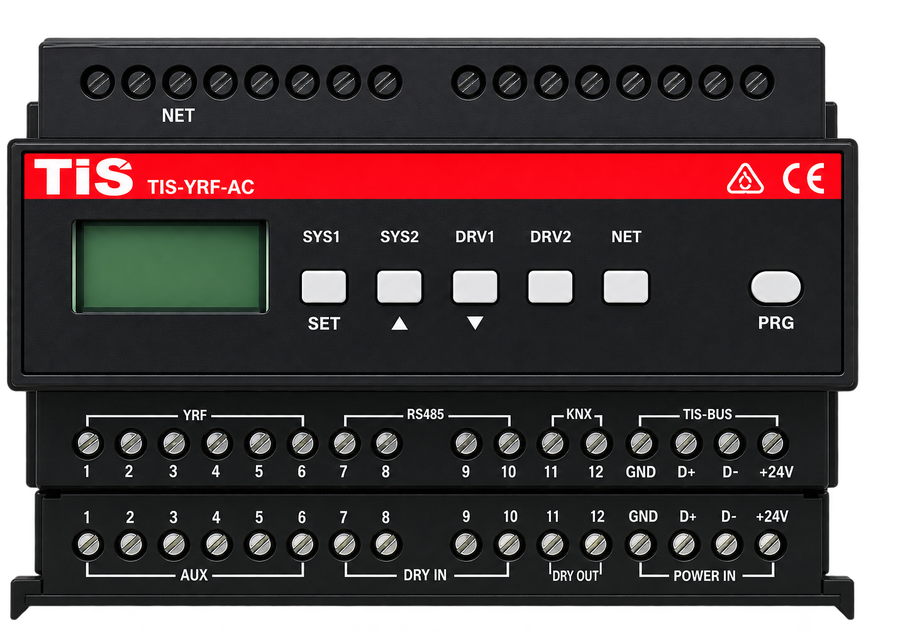
Task: Select YRF screw terminal 6
Action: point(302,443)
